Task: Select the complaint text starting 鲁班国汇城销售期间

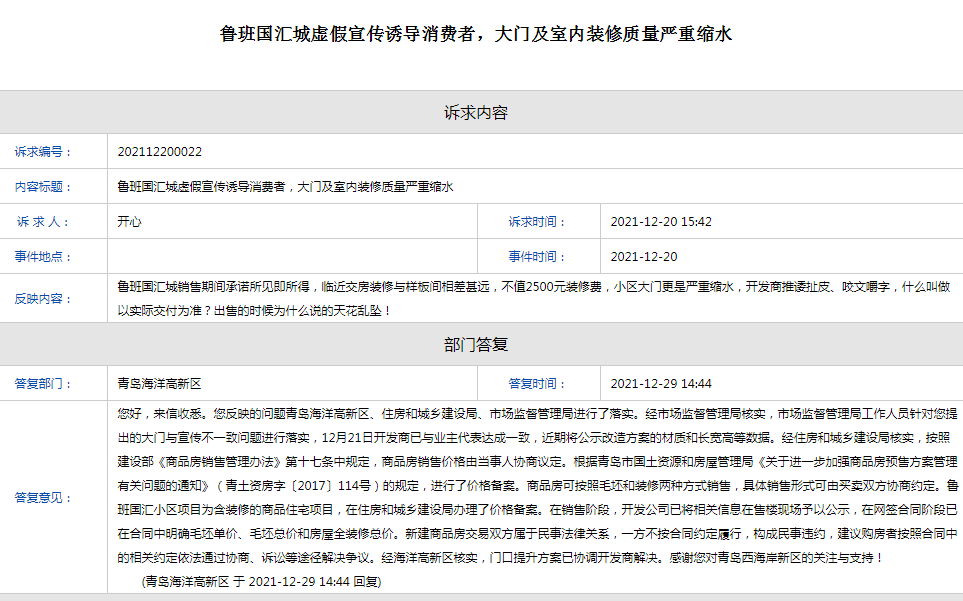Action: coord(534,298)
